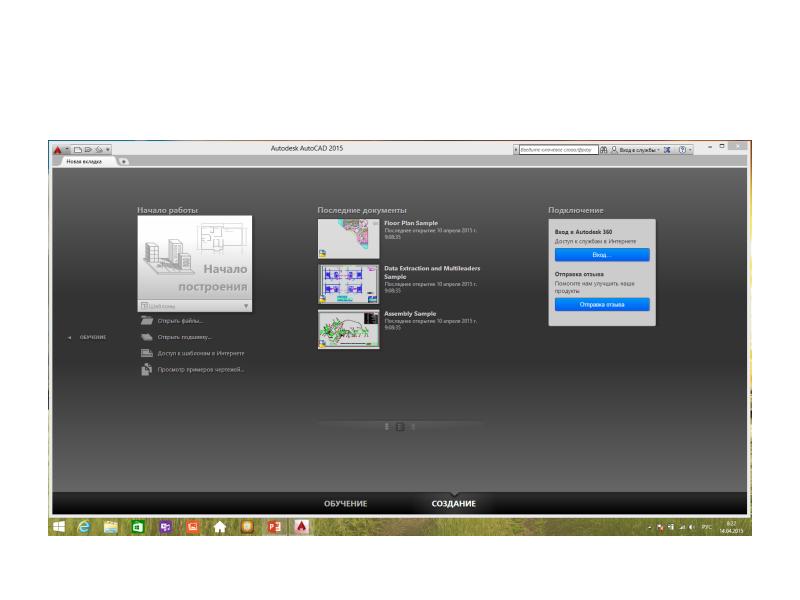800x600 pixels.
Task: Click Доступ к шаблонам в Интернете link
Action: [201, 353]
